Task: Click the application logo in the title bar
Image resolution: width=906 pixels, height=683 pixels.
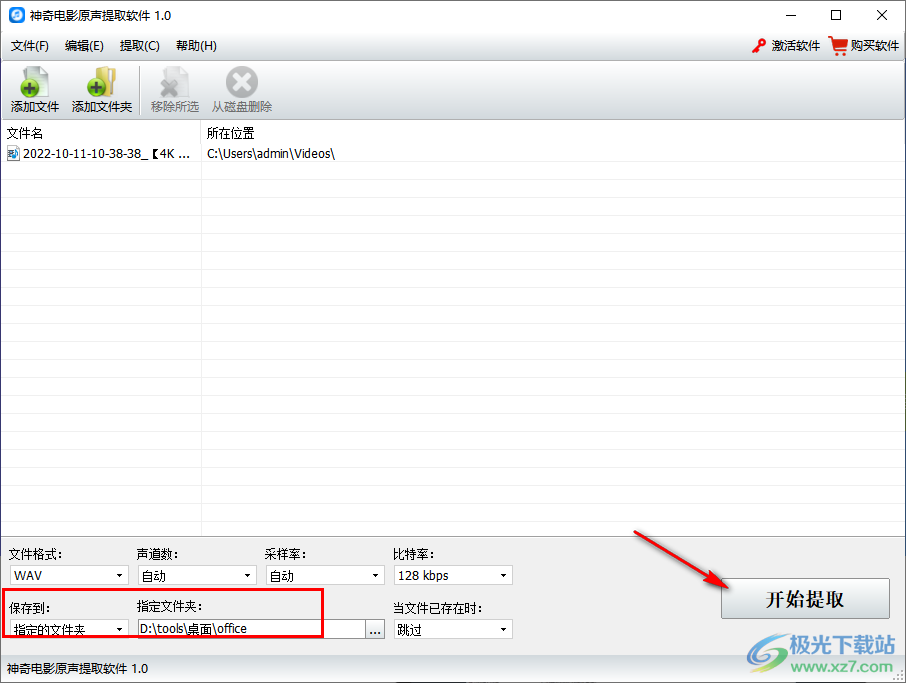Action: tap(16, 14)
